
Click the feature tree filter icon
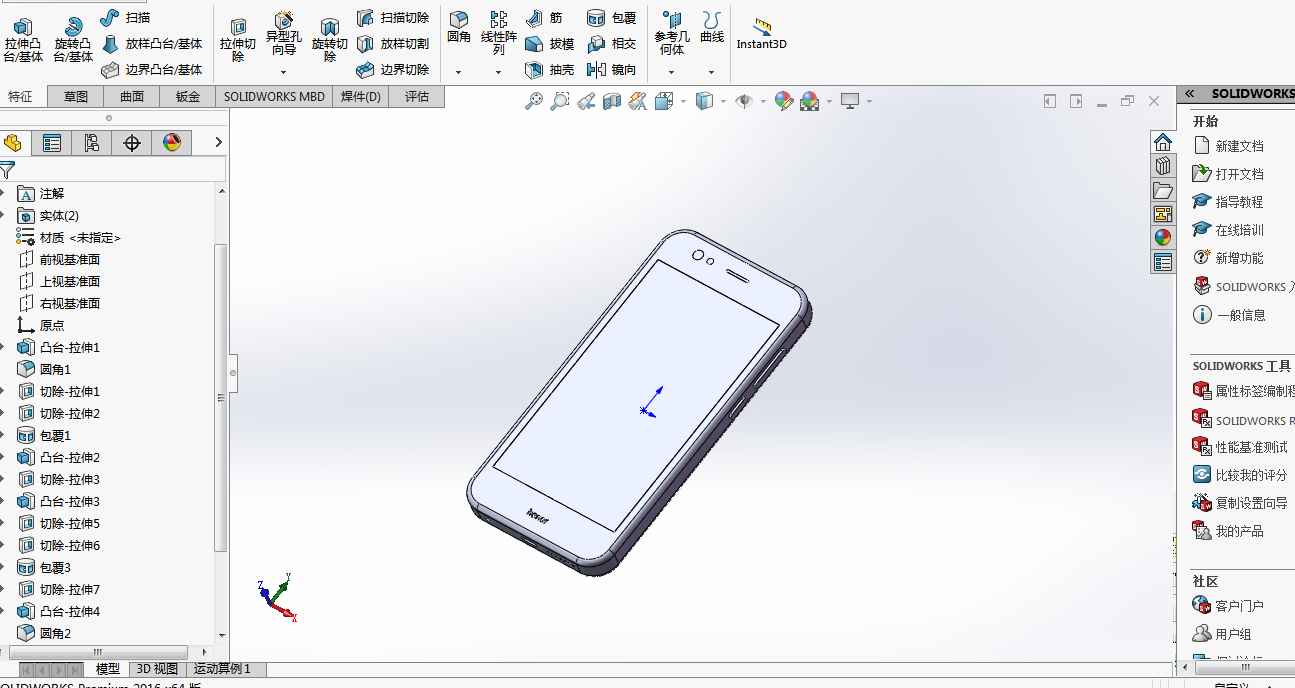pos(7,170)
